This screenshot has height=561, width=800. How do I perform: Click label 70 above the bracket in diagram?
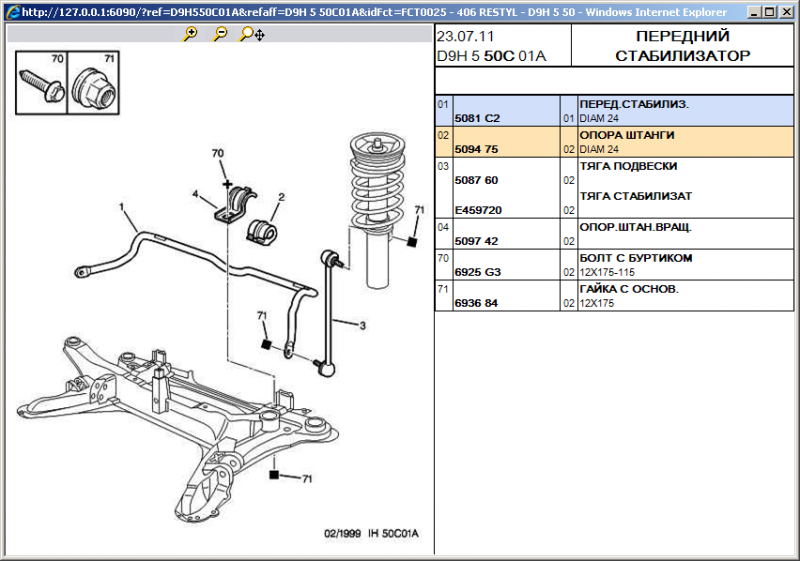[x=218, y=153]
